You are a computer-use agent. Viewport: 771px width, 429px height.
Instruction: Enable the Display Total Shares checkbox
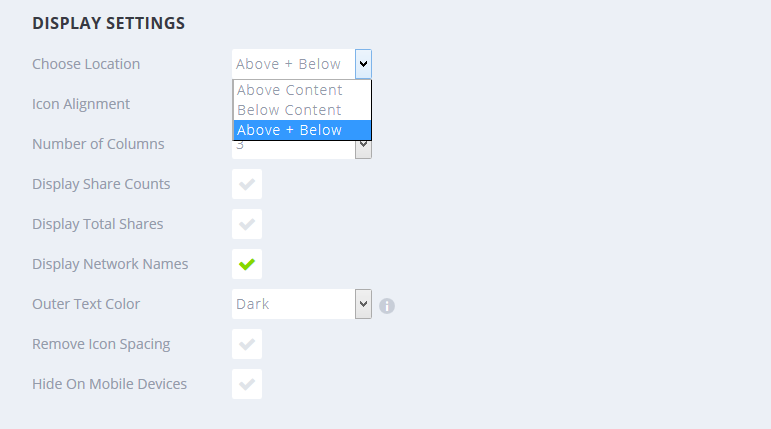click(x=247, y=224)
